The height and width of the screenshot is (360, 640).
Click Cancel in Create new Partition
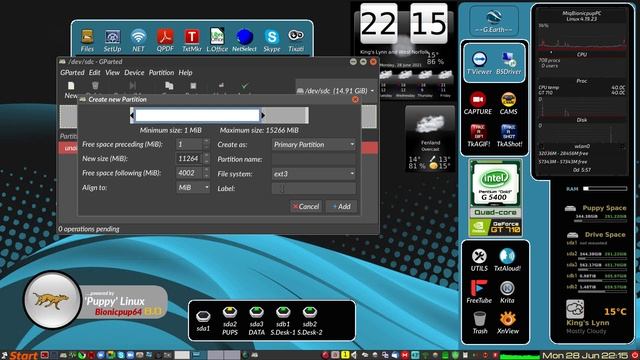point(306,207)
